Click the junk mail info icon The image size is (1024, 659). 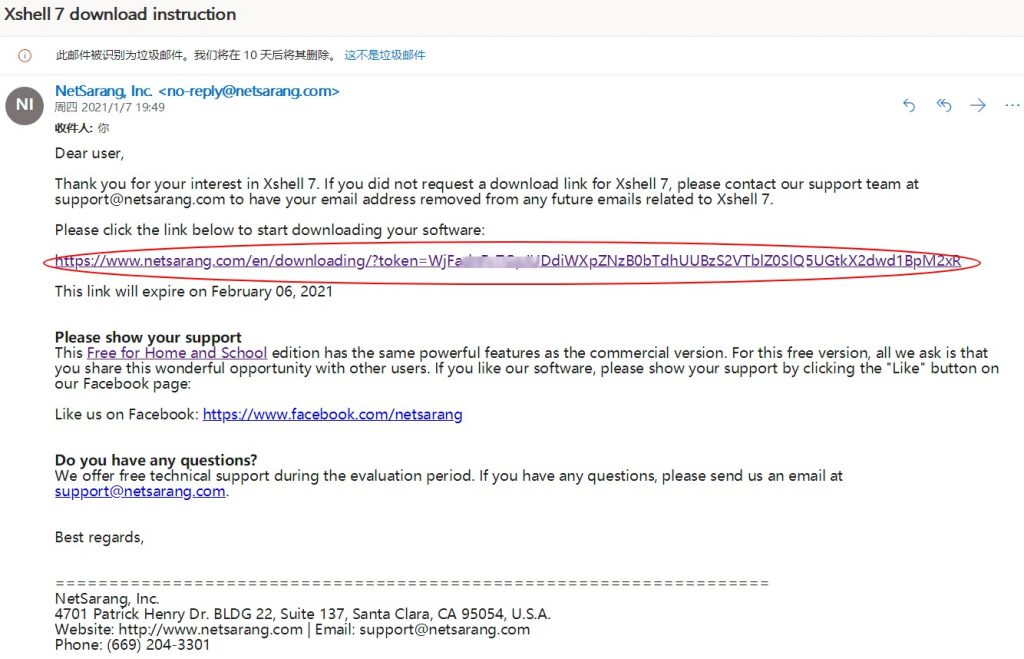click(25, 56)
